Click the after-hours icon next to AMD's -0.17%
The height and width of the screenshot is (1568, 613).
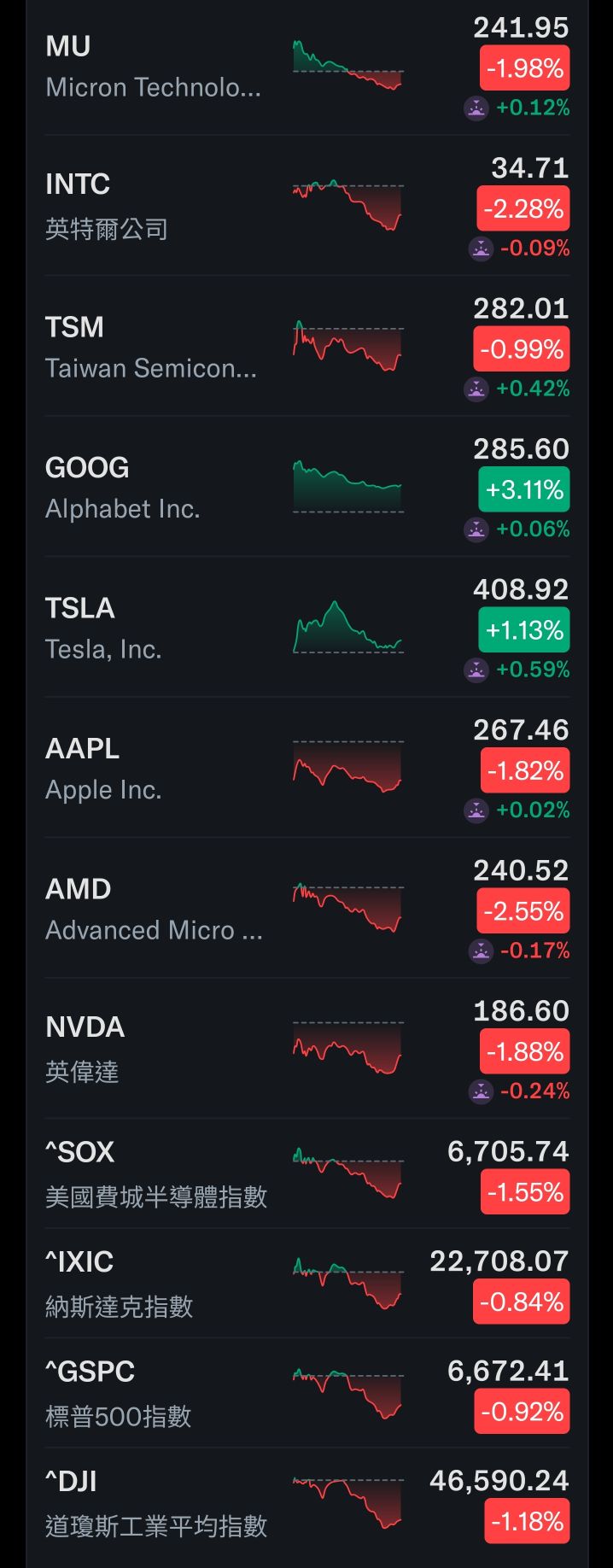point(481,951)
